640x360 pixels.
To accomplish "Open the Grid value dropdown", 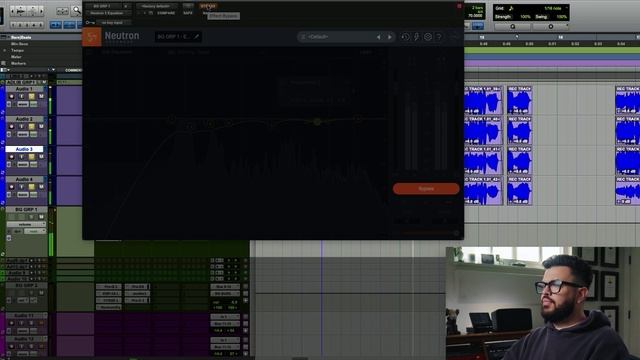I will click(553, 8).
